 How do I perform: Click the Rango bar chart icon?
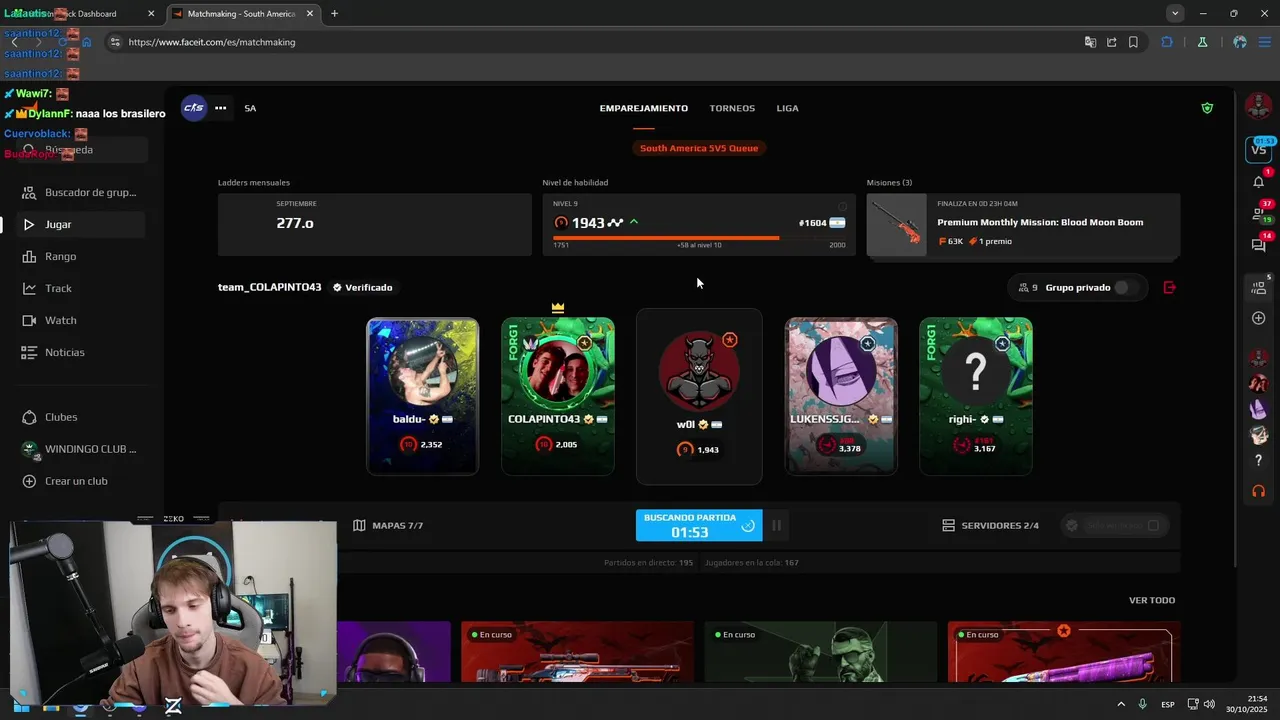(29, 257)
